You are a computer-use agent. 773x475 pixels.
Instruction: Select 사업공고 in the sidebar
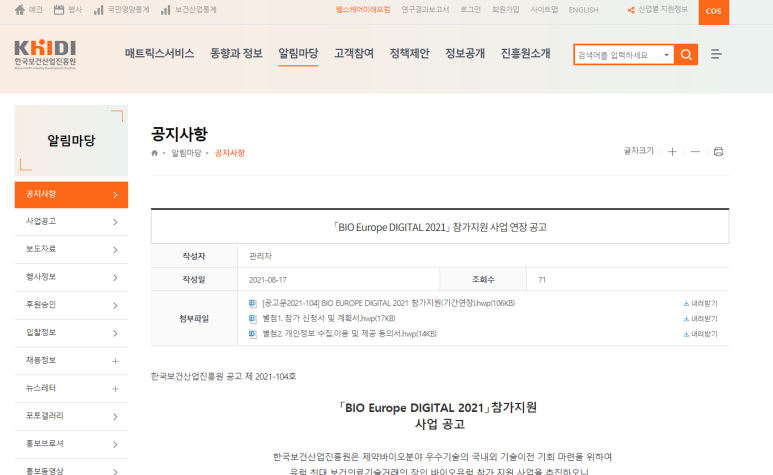(71, 222)
